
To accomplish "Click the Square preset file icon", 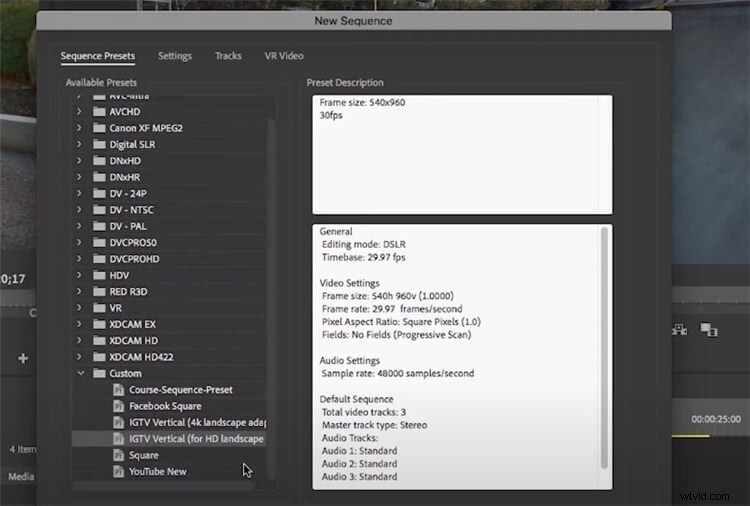I will tap(118, 455).
